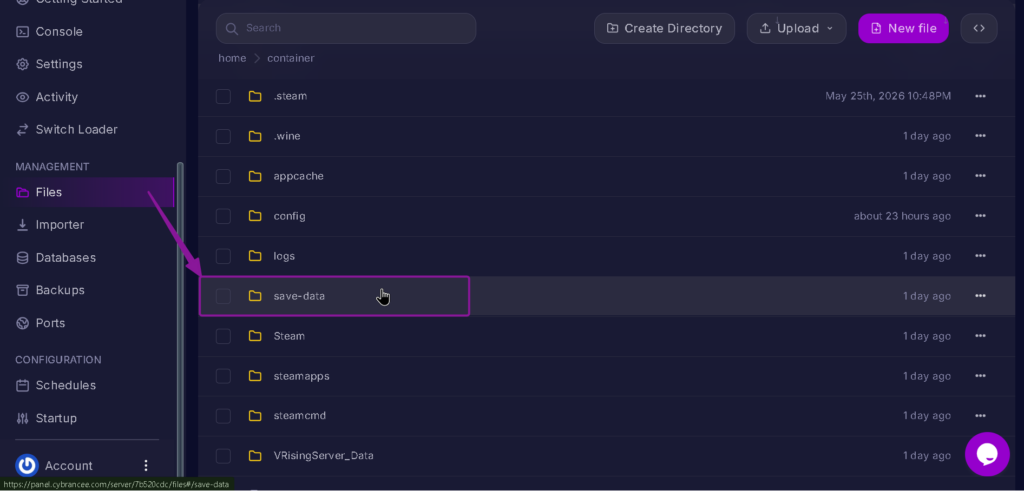Click the folder icon beside config
This screenshot has height=491, width=1024.
click(x=255, y=216)
